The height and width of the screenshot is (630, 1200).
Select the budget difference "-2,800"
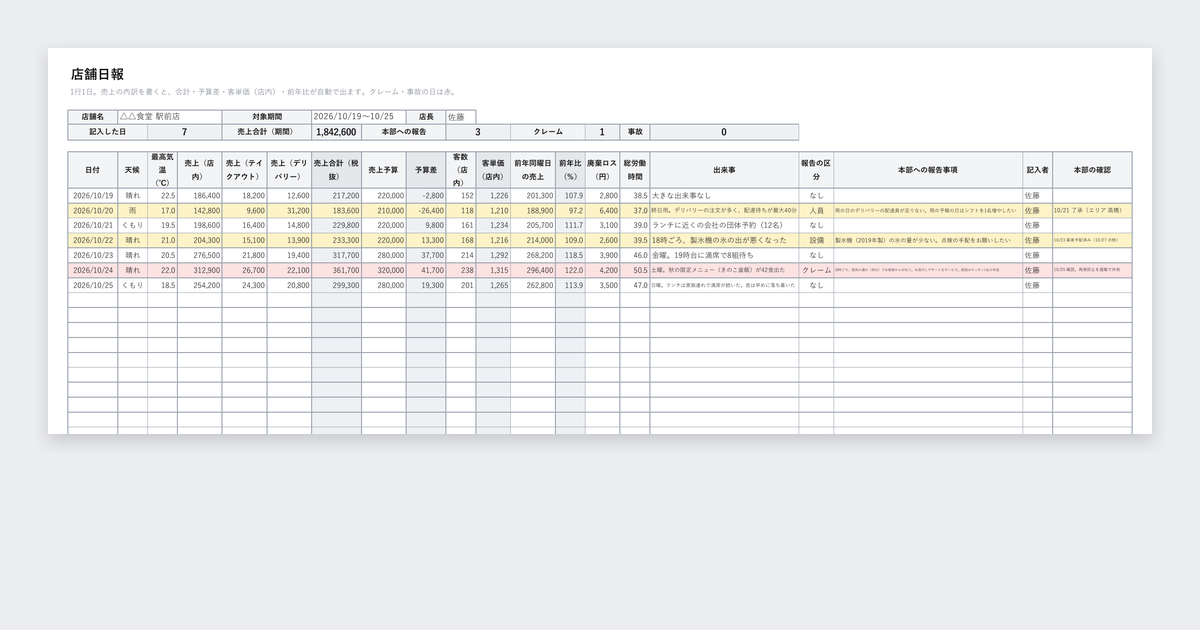[426, 196]
